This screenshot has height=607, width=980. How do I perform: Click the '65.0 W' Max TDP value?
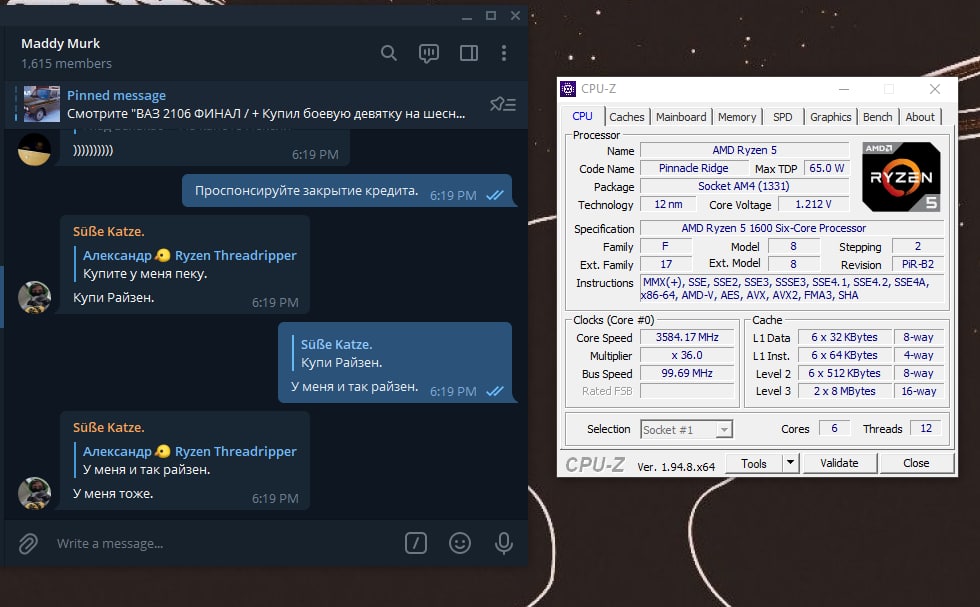tap(827, 168)
